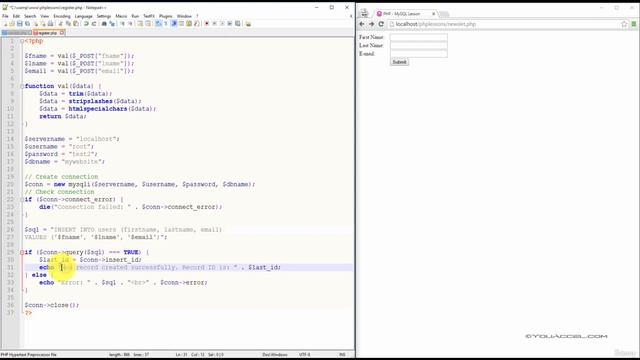Close the register.php tab
The image size is (640, 360).
[x=62, y=33]
